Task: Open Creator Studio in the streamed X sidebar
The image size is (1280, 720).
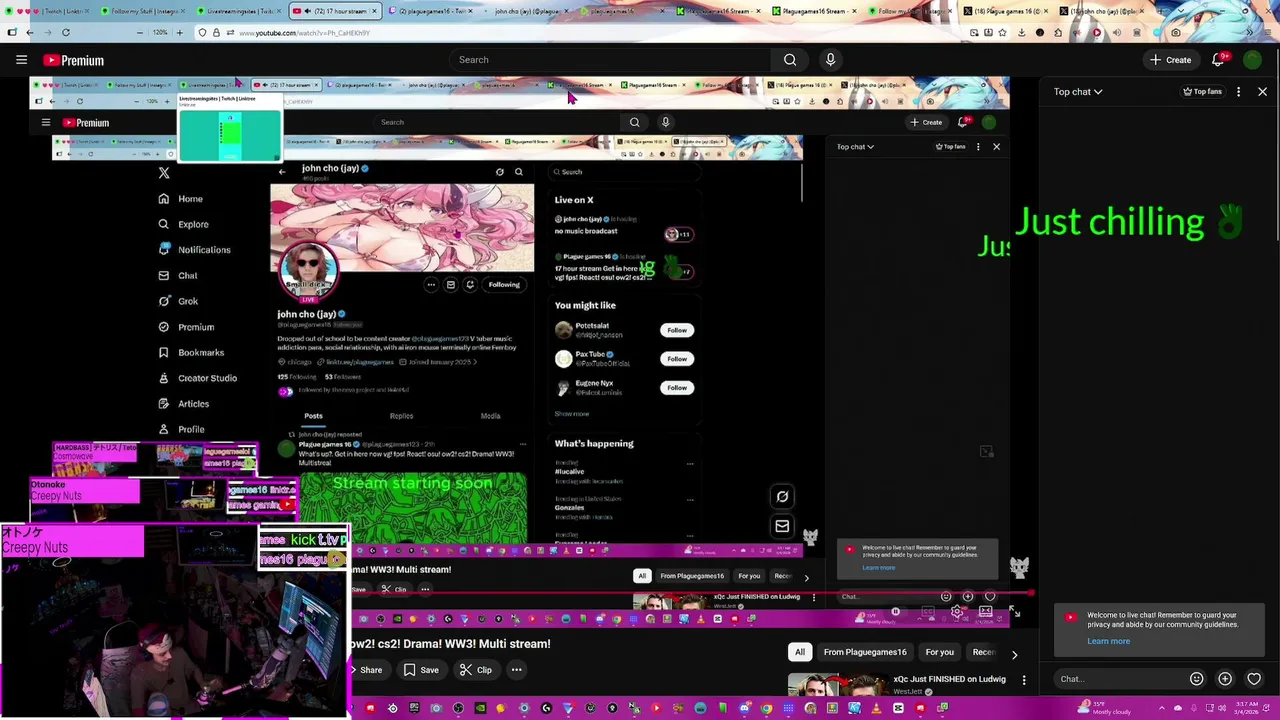Action: [x=198, y=378]
